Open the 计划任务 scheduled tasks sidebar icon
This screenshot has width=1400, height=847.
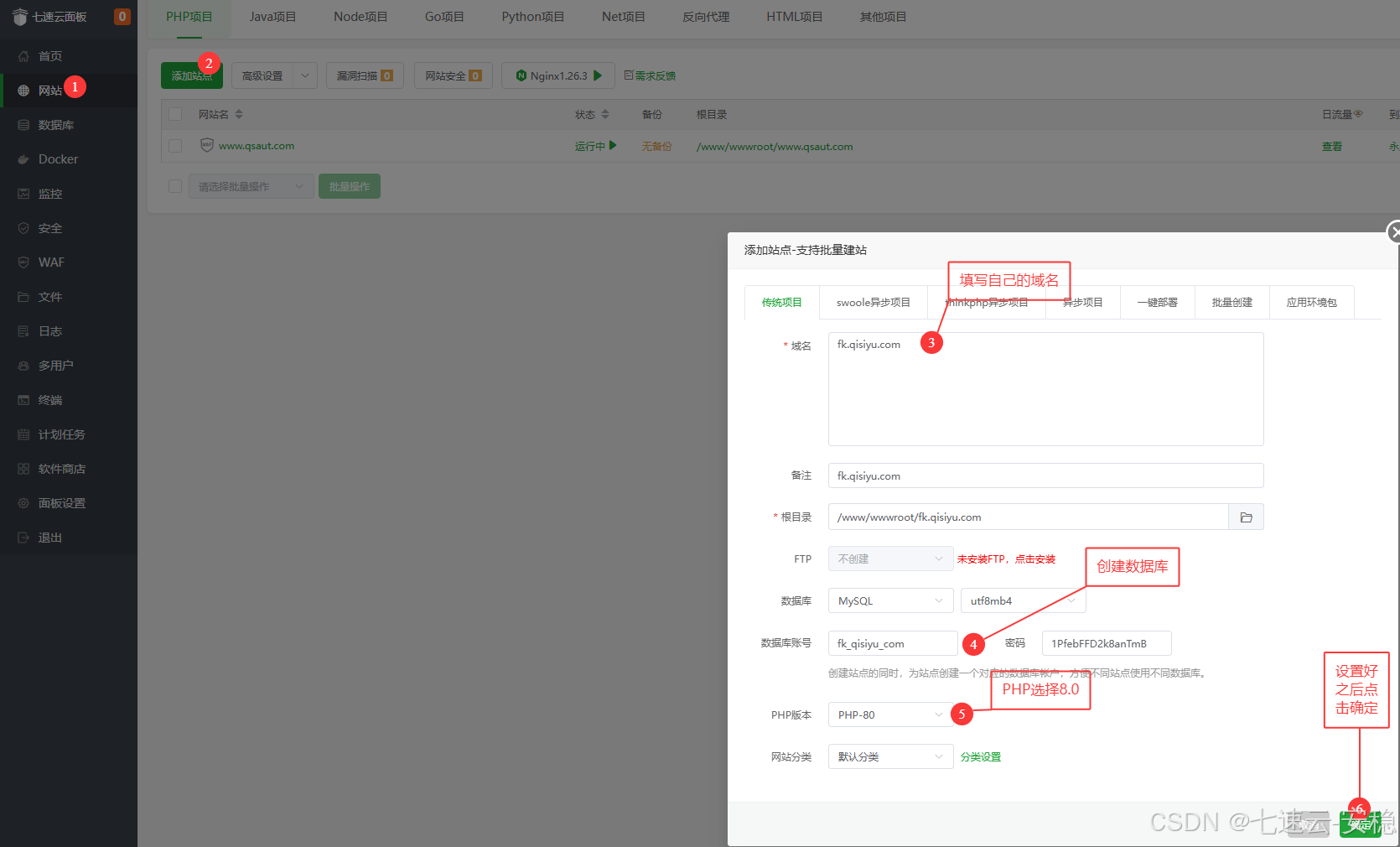(23, 434)
